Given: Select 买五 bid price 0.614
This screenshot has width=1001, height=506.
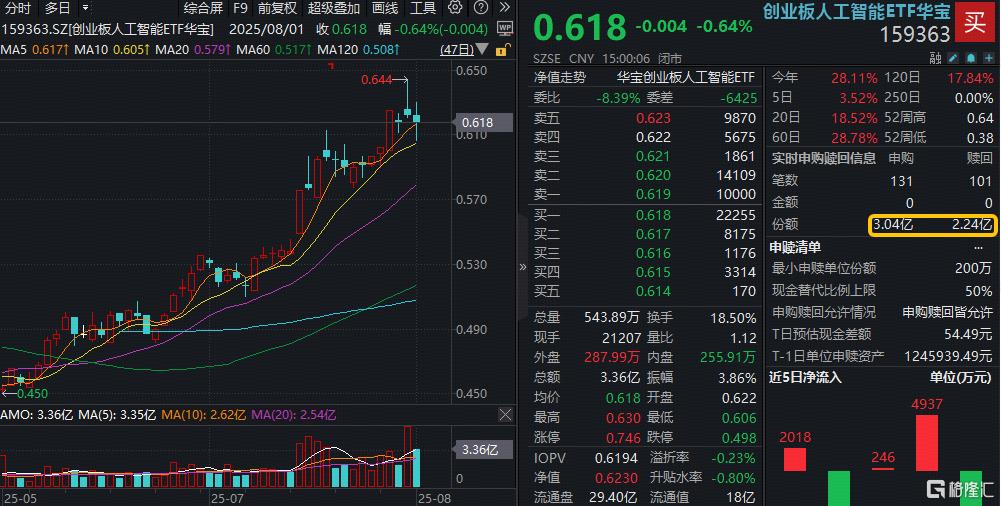Looking at the screenshot, I should click(x=653, y=291).
